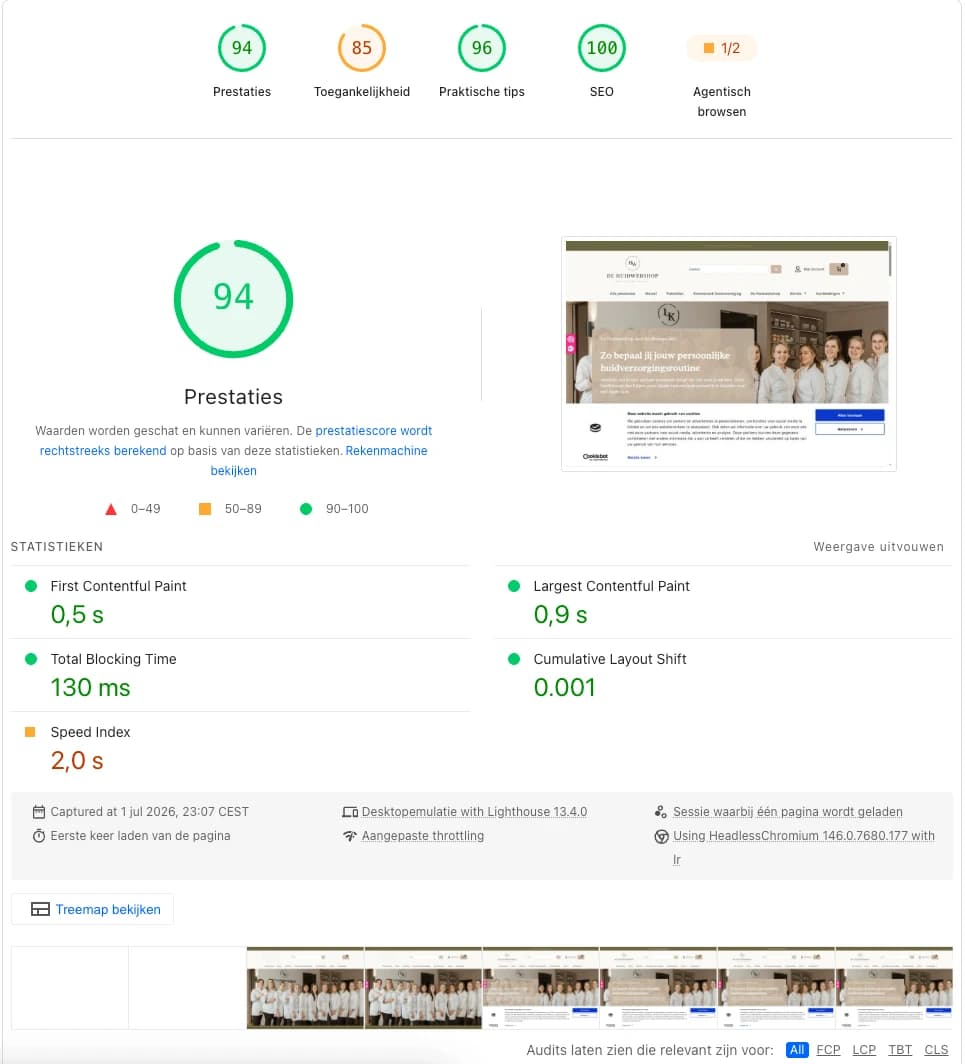Click the green dot beside First Contentful Paint
This screenshot has height=1064, width=965.
(x=31, y=586)
